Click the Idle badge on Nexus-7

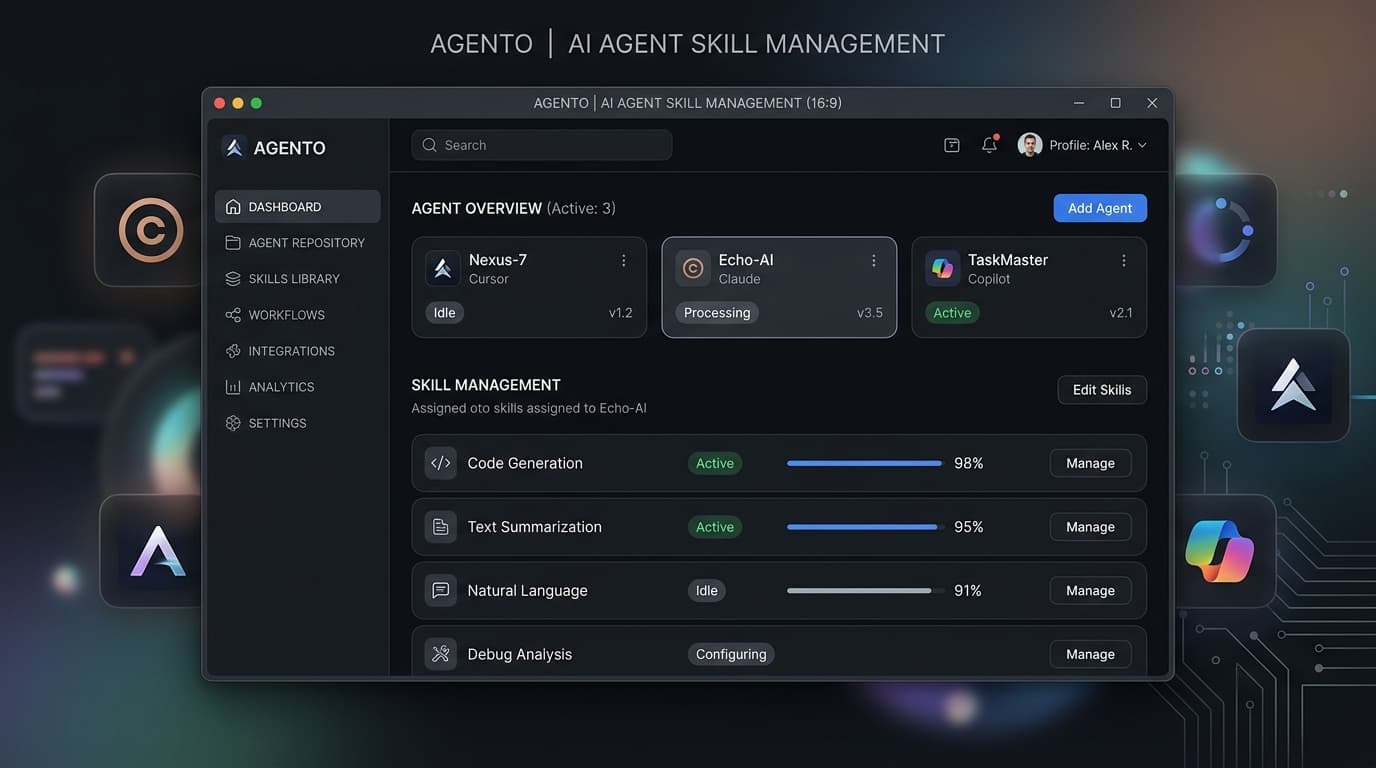(445, 313)
